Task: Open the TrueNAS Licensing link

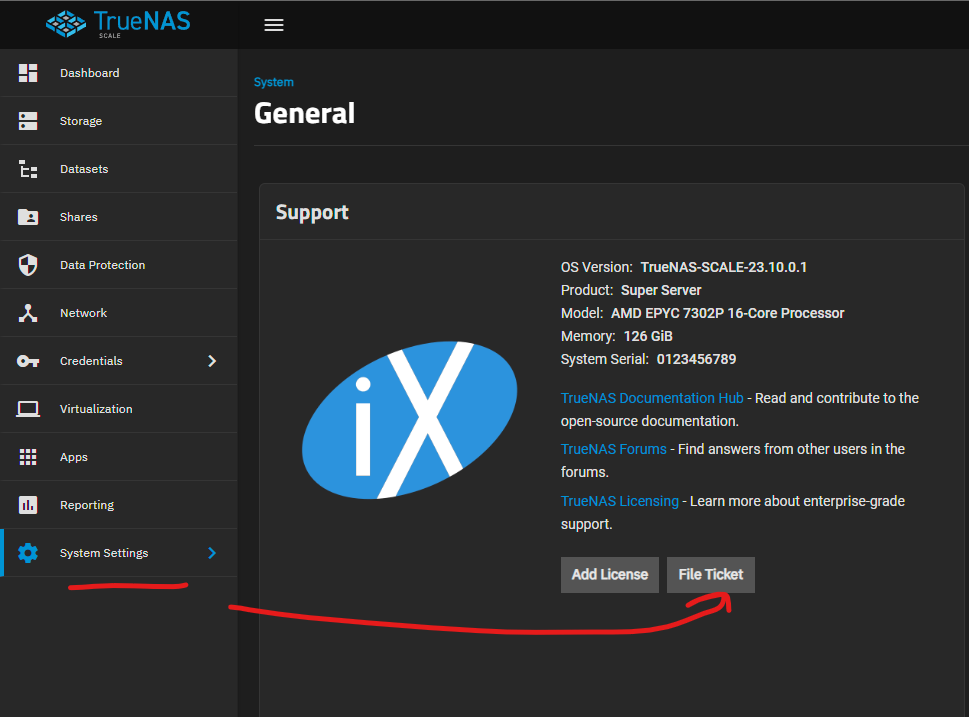Action: [620, 501]
